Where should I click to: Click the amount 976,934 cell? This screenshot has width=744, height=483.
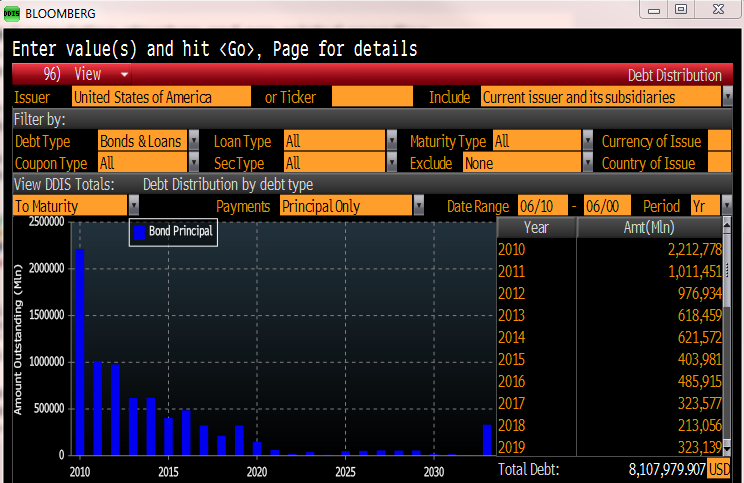[x=700, y=293]
